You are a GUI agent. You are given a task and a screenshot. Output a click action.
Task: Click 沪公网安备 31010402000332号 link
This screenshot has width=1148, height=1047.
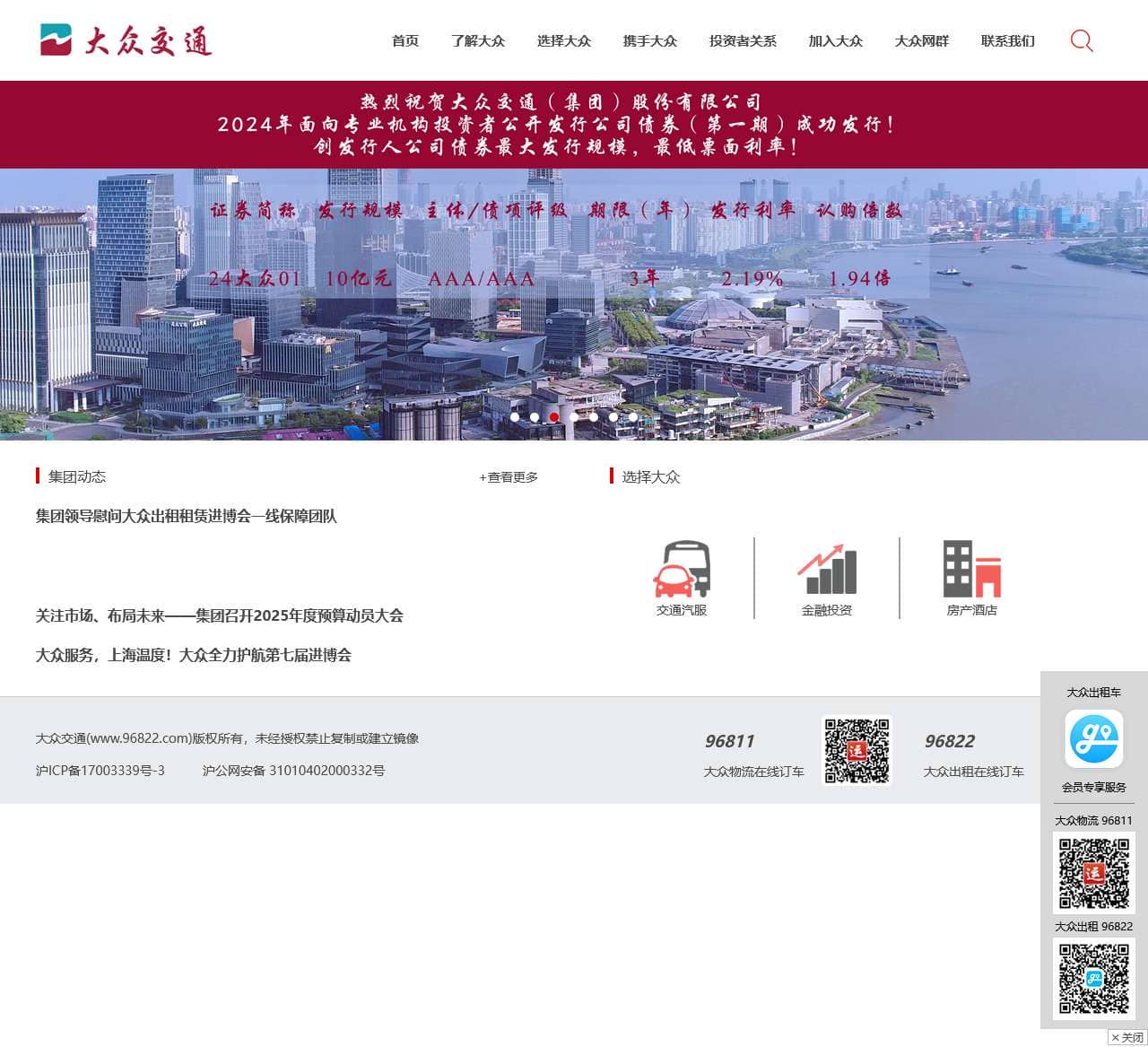[x=294, y=771]
